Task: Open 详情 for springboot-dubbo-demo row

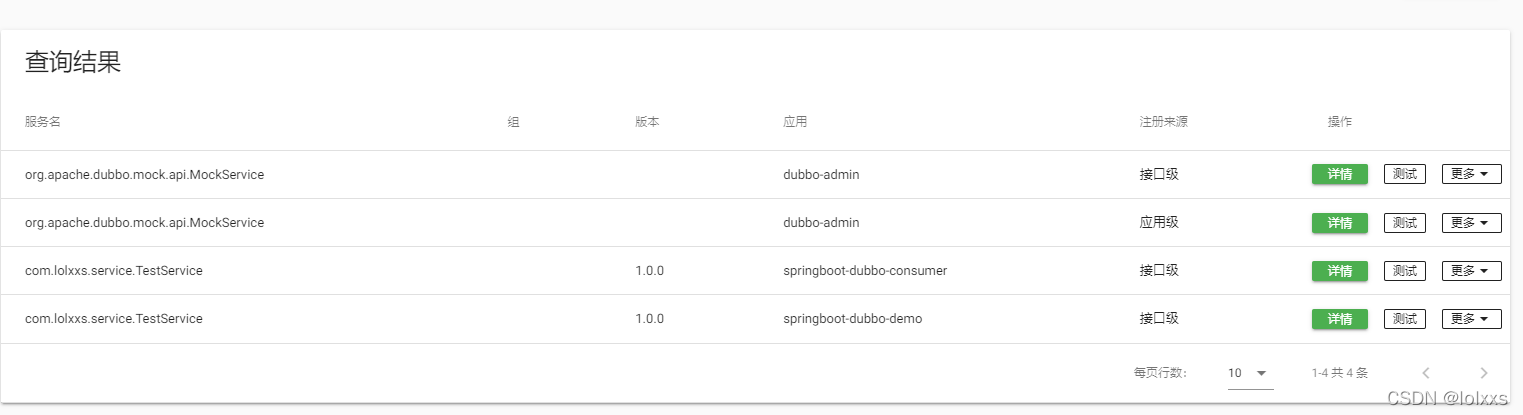Action: [x=1339, y=319]
